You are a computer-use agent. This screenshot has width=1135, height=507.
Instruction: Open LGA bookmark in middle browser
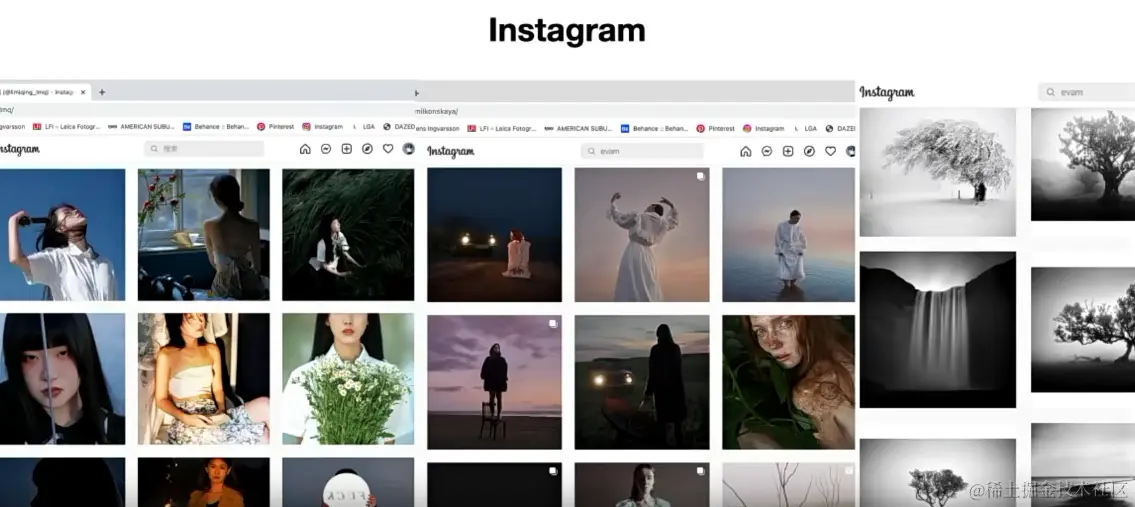[x=806, y=128]
